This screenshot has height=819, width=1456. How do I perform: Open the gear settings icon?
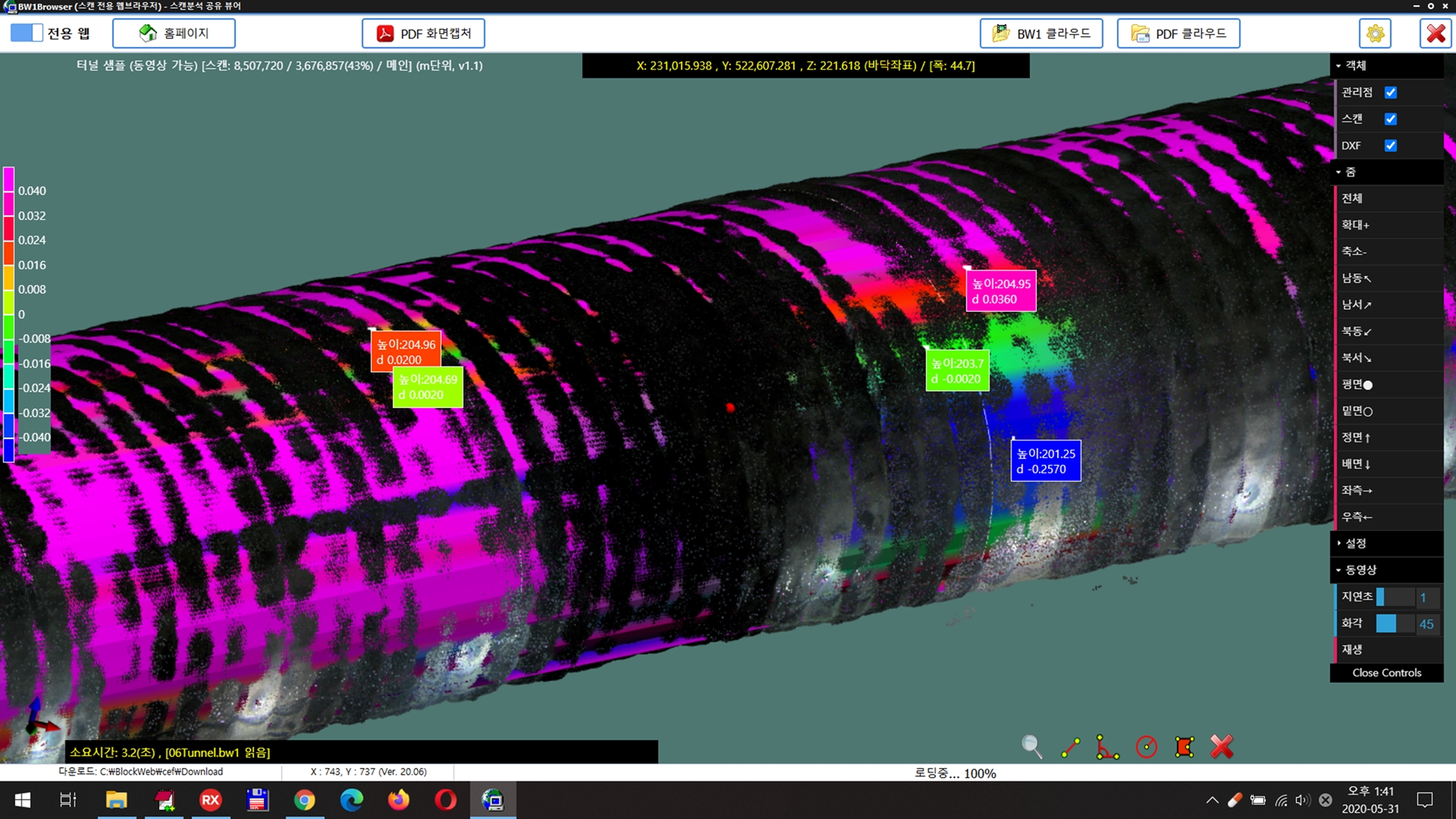1375,33
